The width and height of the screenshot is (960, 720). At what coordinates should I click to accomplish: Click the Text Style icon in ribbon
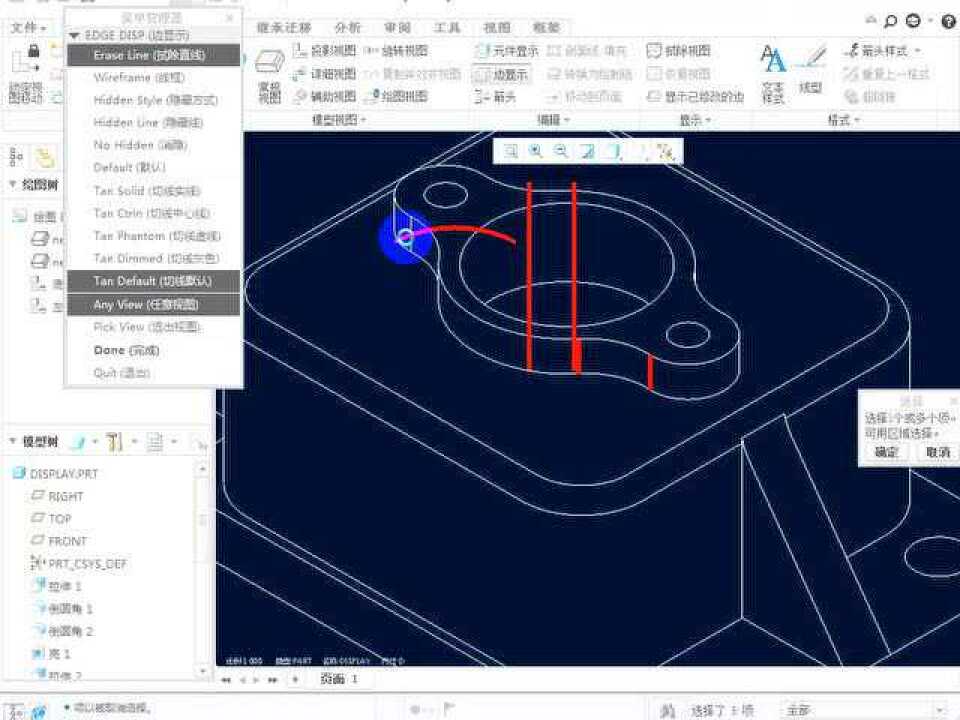[x=773, y=70]
